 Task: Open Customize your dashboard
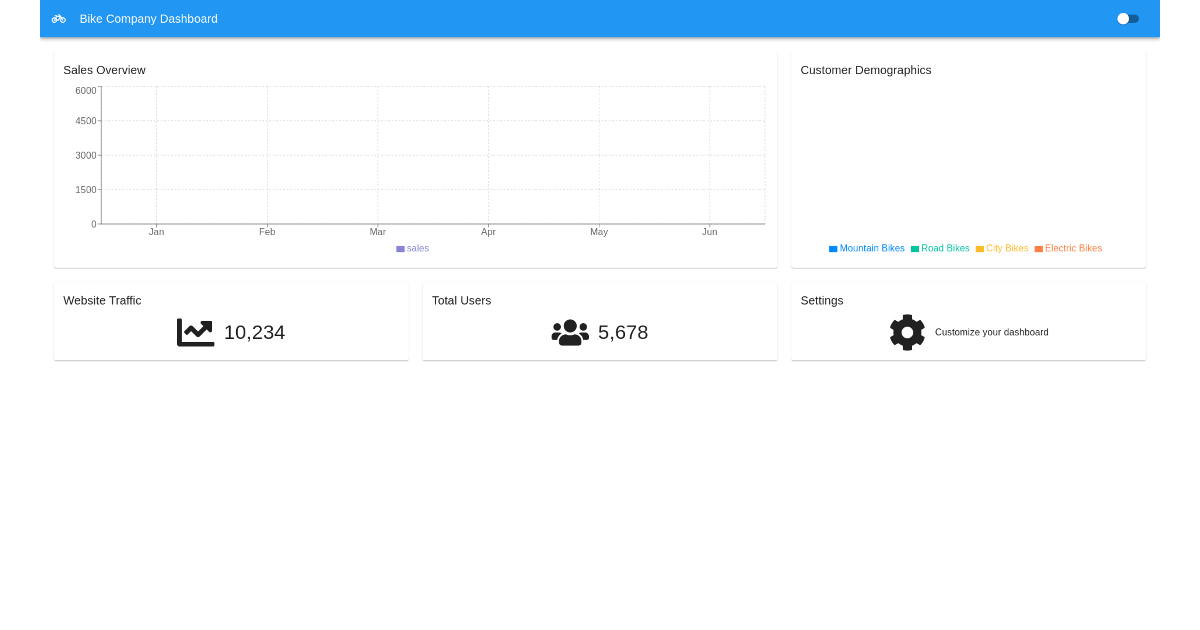(x=991, y=332)
